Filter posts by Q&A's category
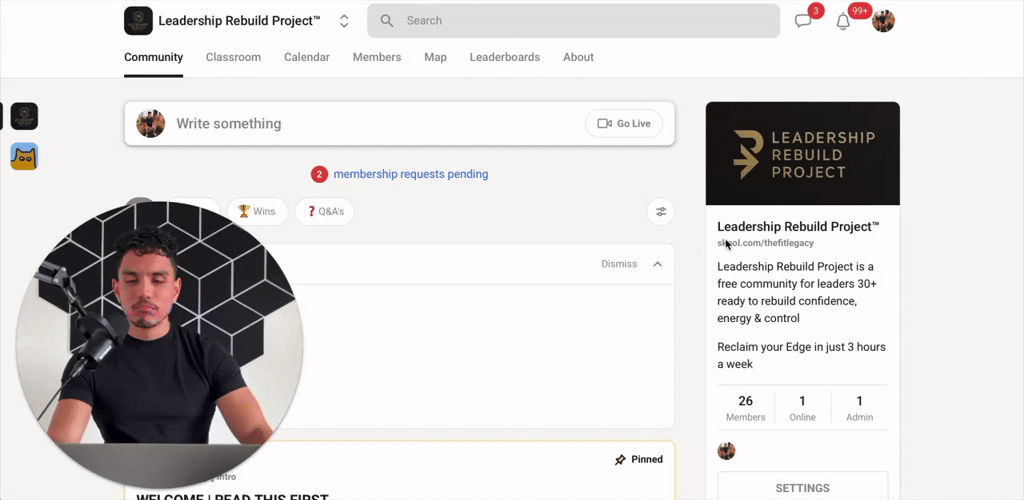1024x500 pixels. pyautogui.click(x=325, y=211)
